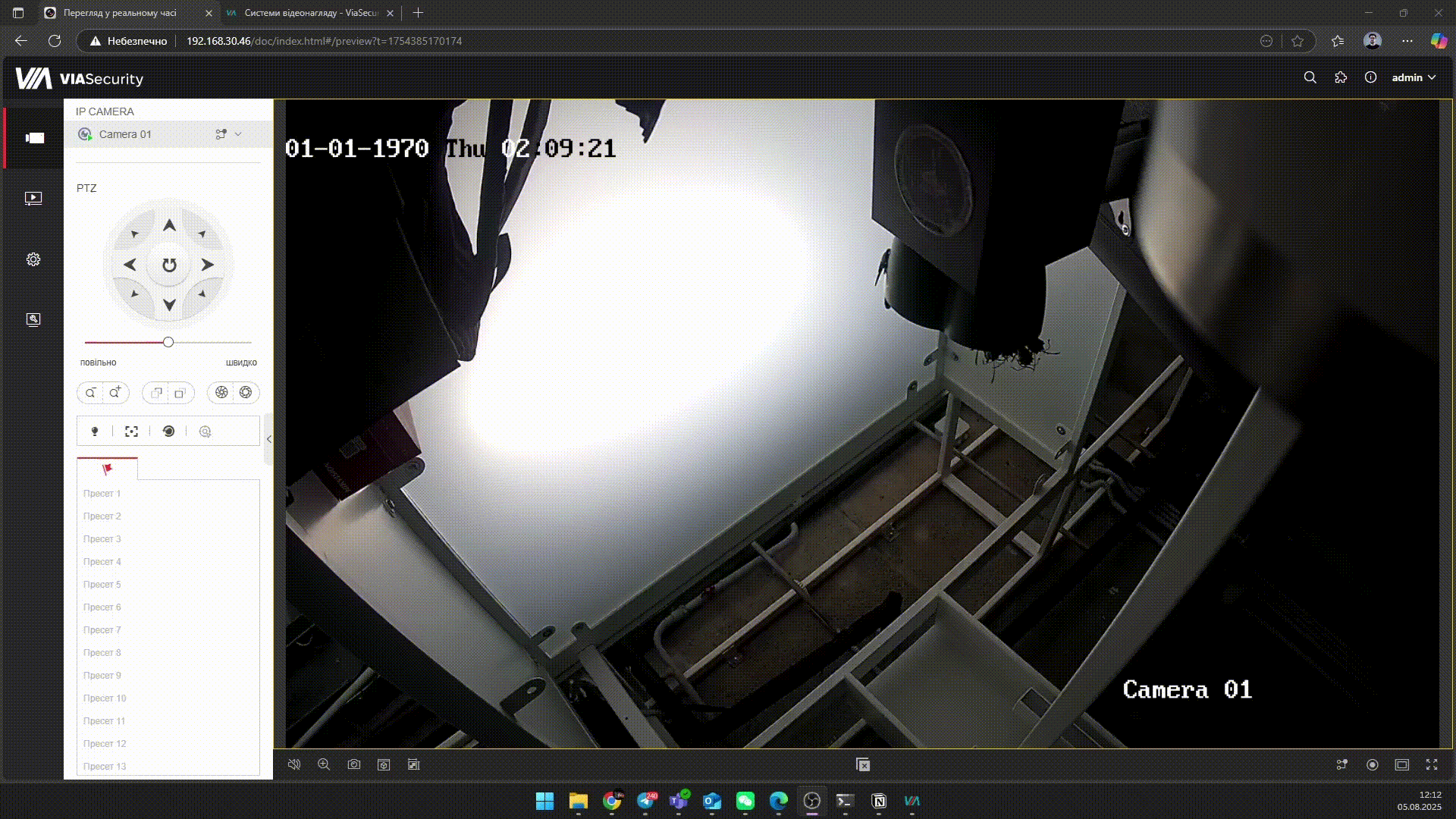This screenshot has height=819, width=1456.
Task: Open the iris using aperture icon
Action: (x=245, y=392)
